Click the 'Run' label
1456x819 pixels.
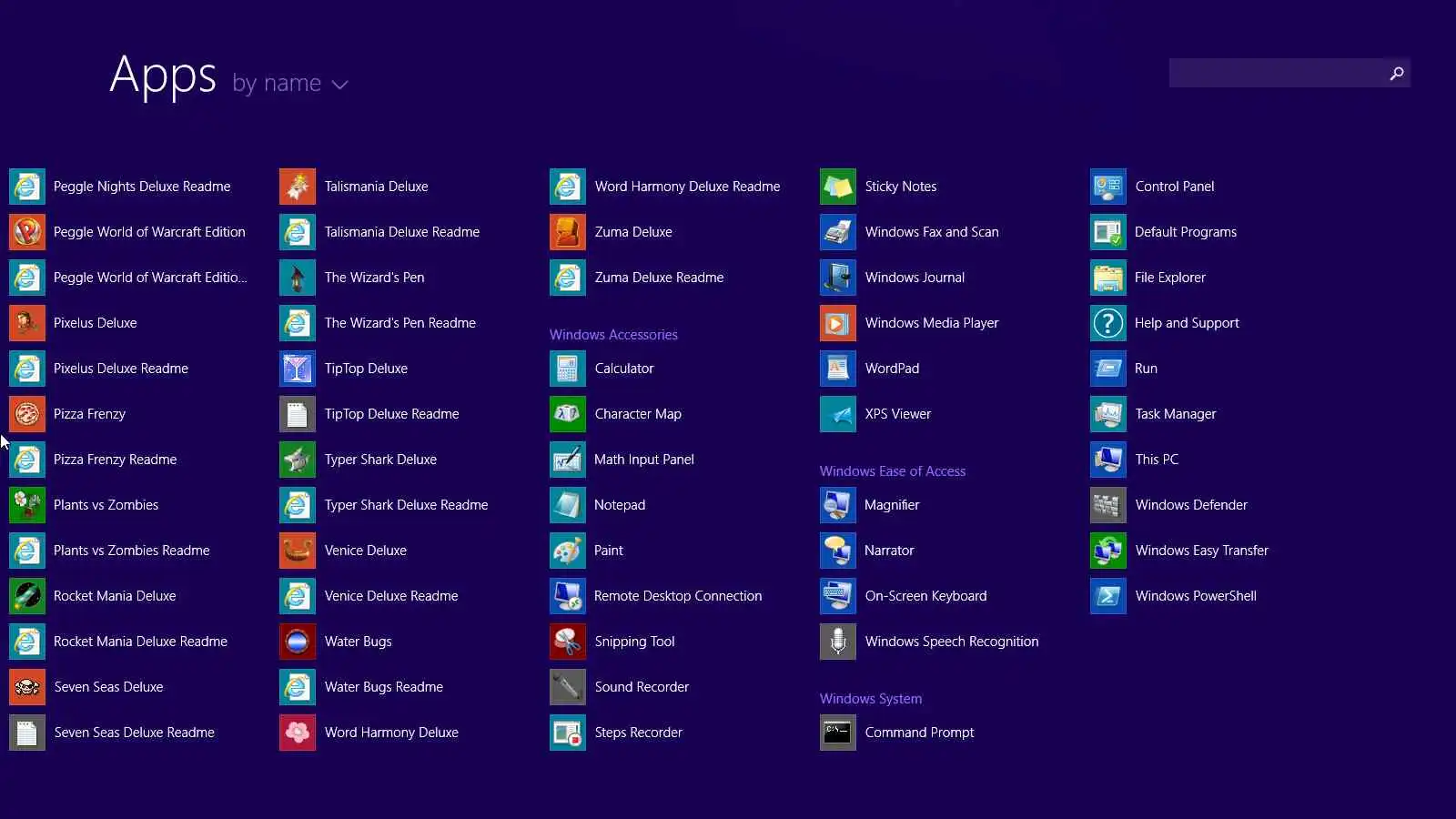click(x=1147, y=369)
